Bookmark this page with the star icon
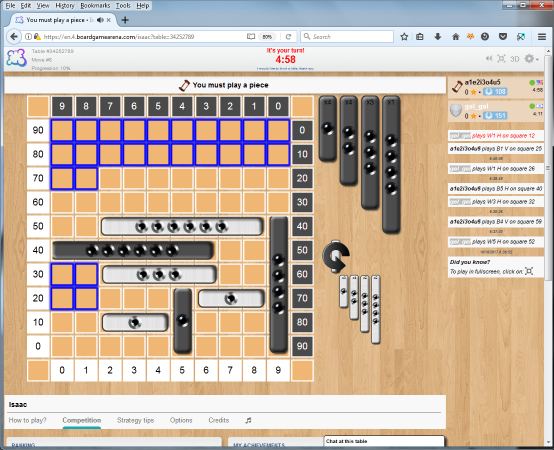 (x=404, y=37)
